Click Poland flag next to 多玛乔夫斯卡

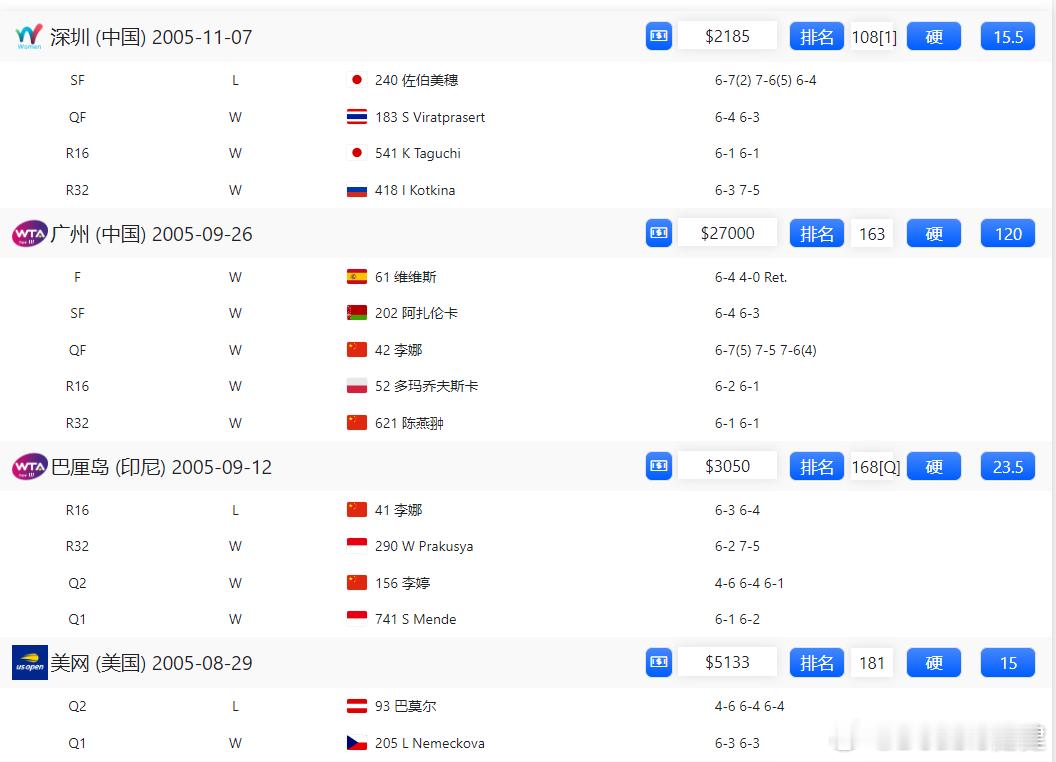pyautogui.click(x=357, y=386)
